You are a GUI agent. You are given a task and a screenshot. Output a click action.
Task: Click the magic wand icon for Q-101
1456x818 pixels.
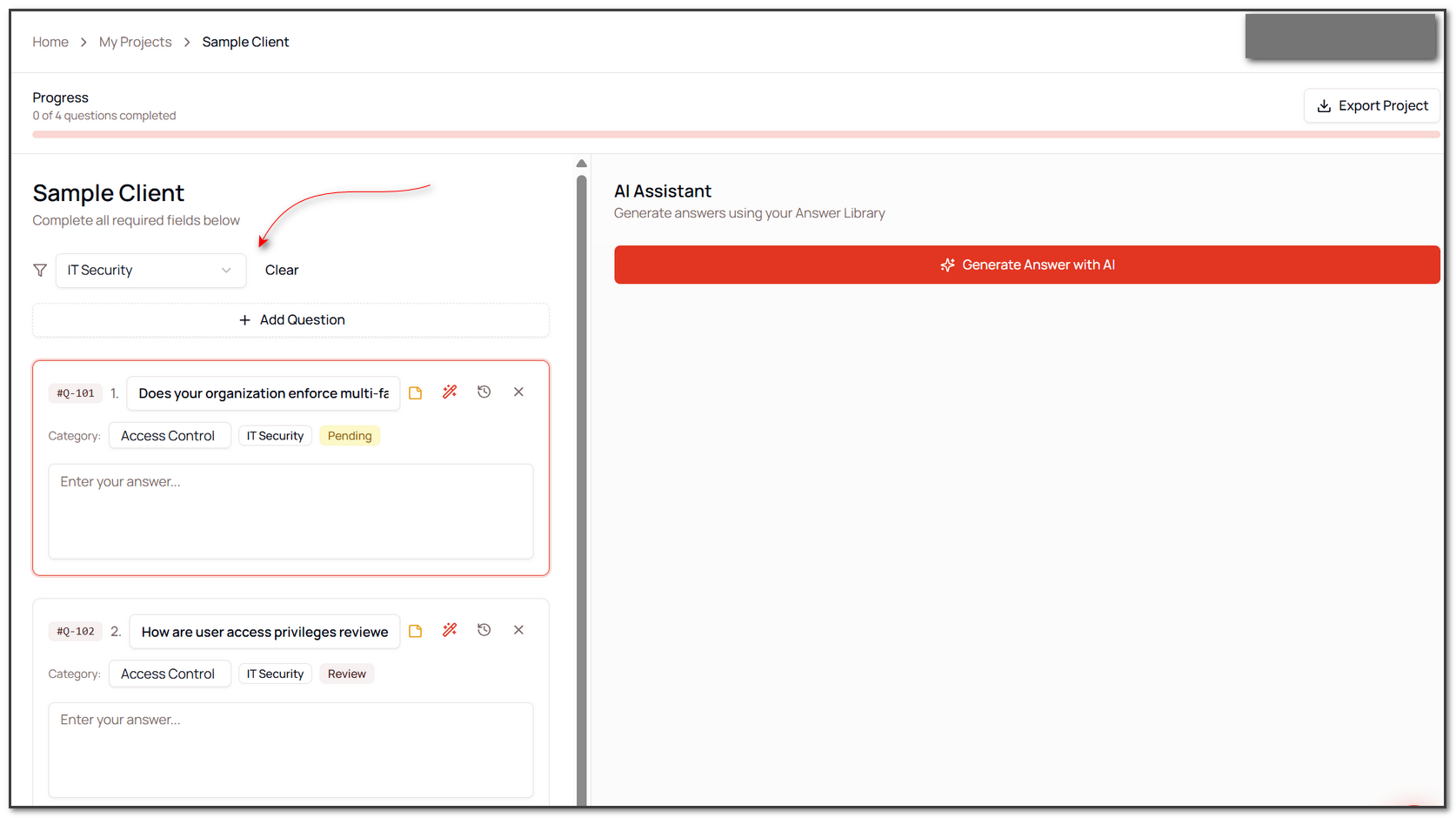tap(450, 392)
